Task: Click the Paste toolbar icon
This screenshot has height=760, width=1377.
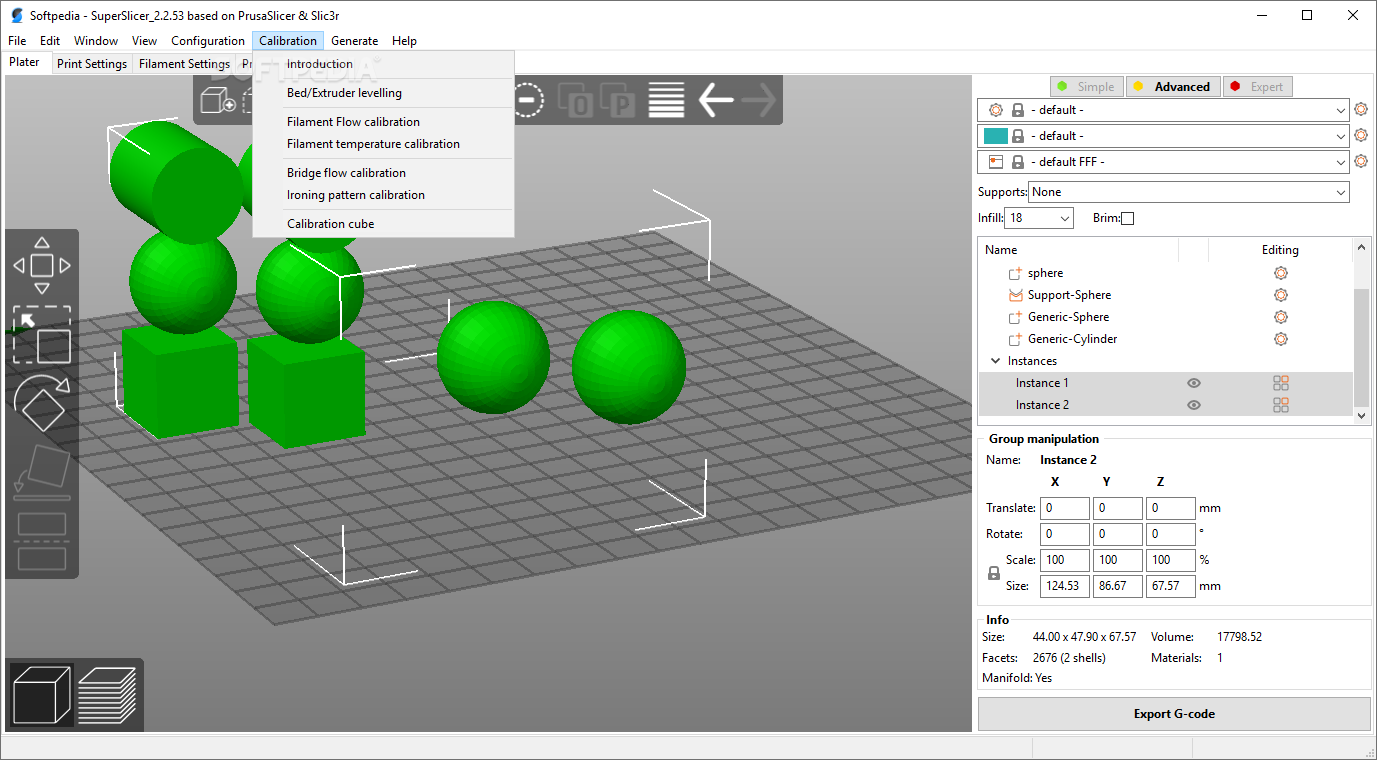Action: tap(619, 100)
